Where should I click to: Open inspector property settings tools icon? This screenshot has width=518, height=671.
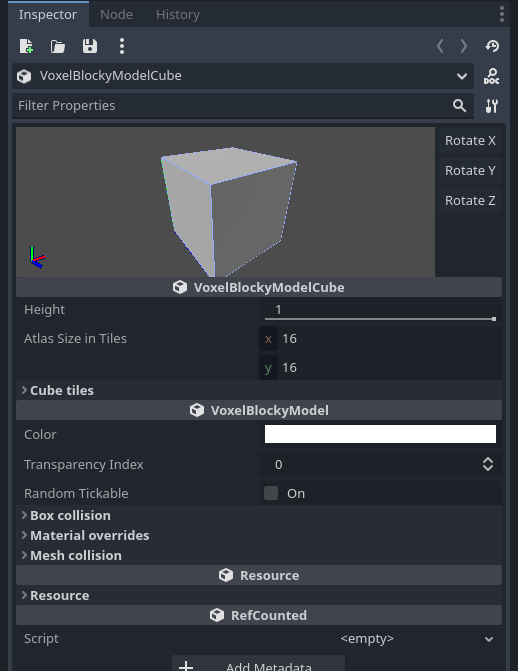tap(492, 106)
